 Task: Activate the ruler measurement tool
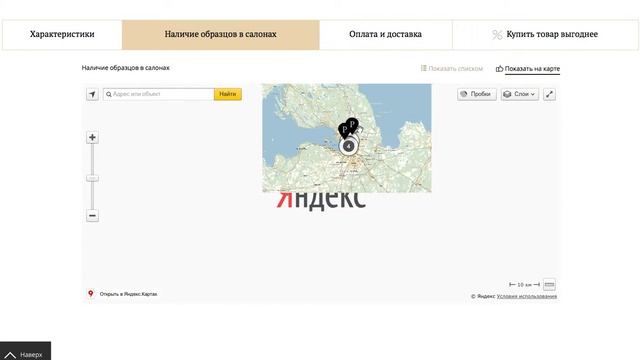click(549, 284)
